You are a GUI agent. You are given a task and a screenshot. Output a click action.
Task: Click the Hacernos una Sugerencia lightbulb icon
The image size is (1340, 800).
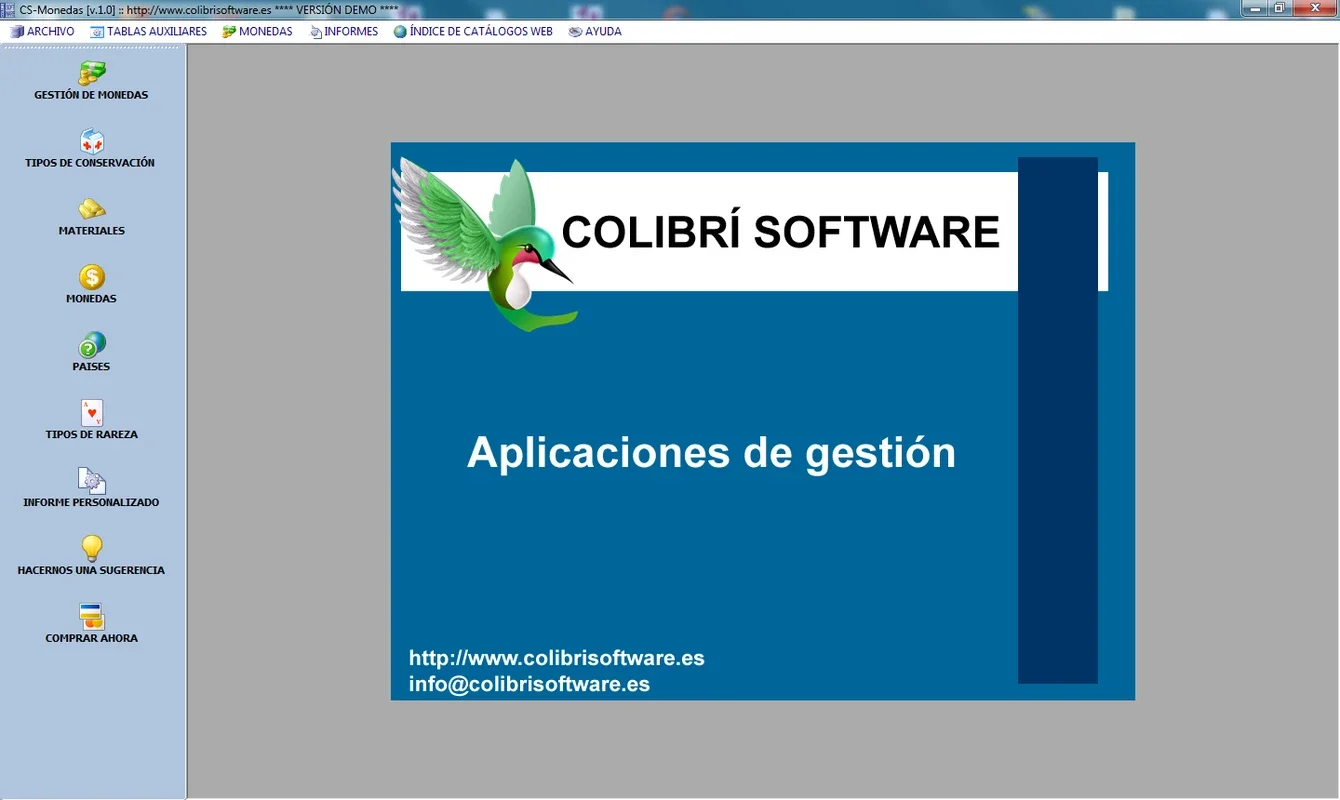coord(92,548)
